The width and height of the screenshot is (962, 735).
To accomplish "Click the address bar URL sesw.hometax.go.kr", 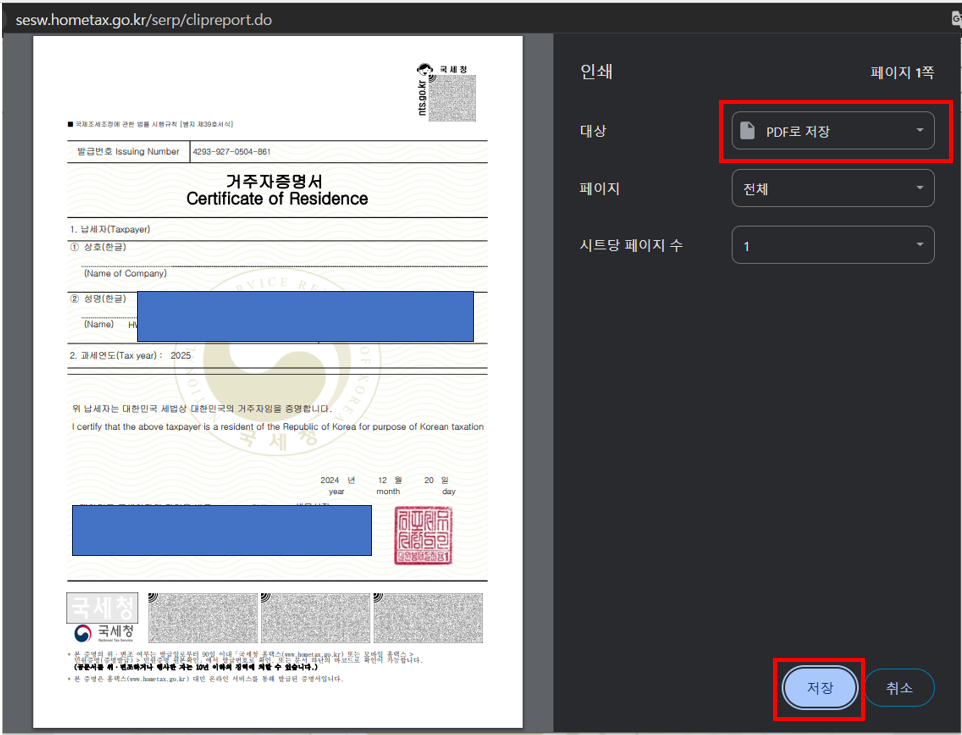I will click(x=144, y=20).
